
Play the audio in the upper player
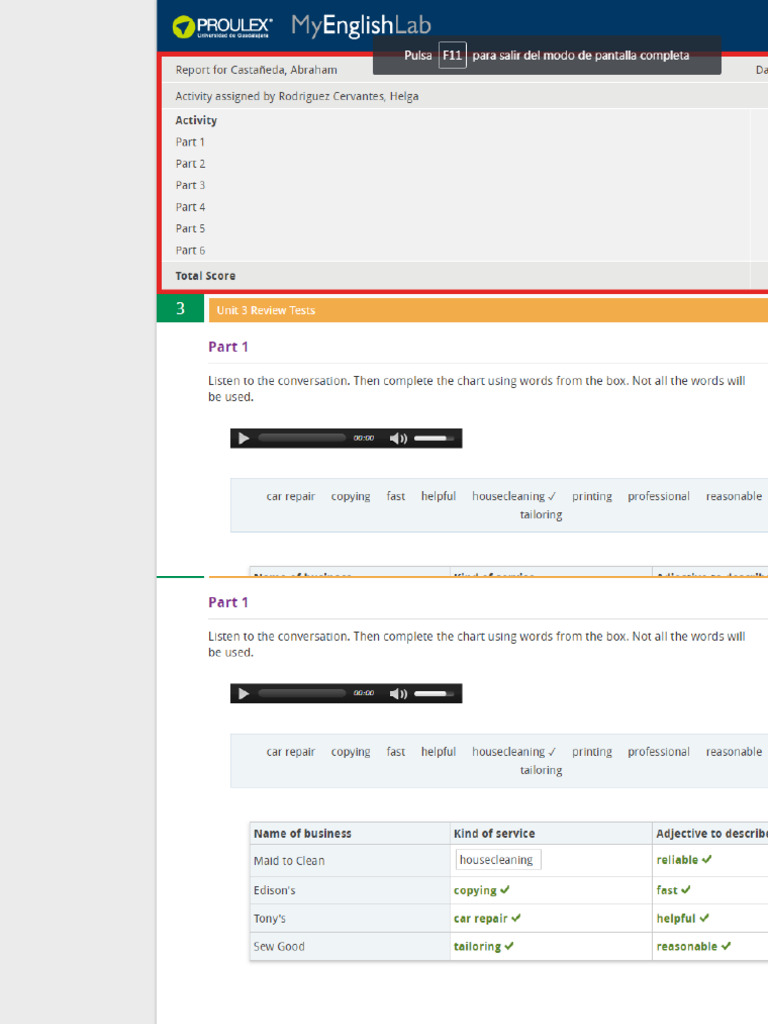(244, 438)
